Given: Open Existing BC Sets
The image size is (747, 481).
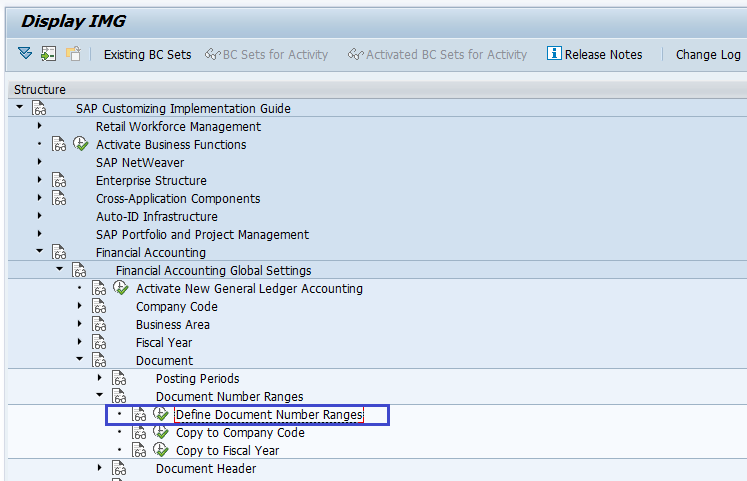Looking at the screenshot, I should click(x=147, y=55).
